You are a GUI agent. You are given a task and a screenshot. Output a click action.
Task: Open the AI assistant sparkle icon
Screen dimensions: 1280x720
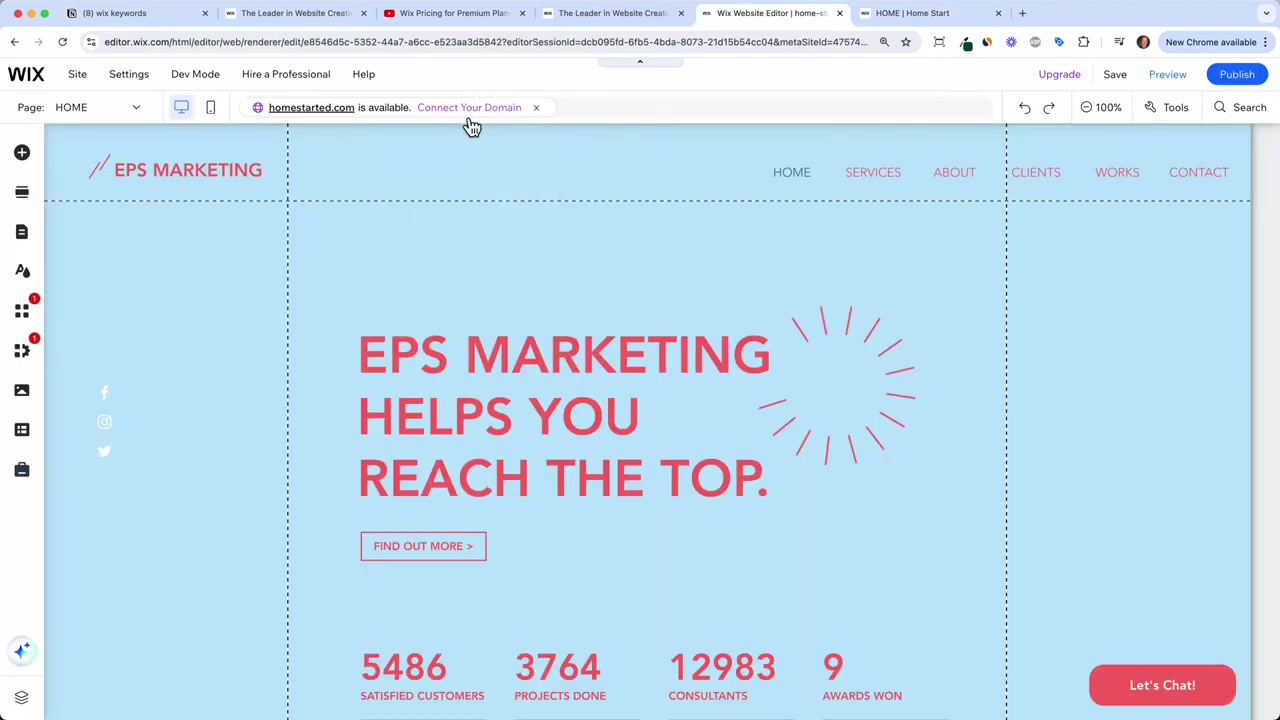point(22,651)
